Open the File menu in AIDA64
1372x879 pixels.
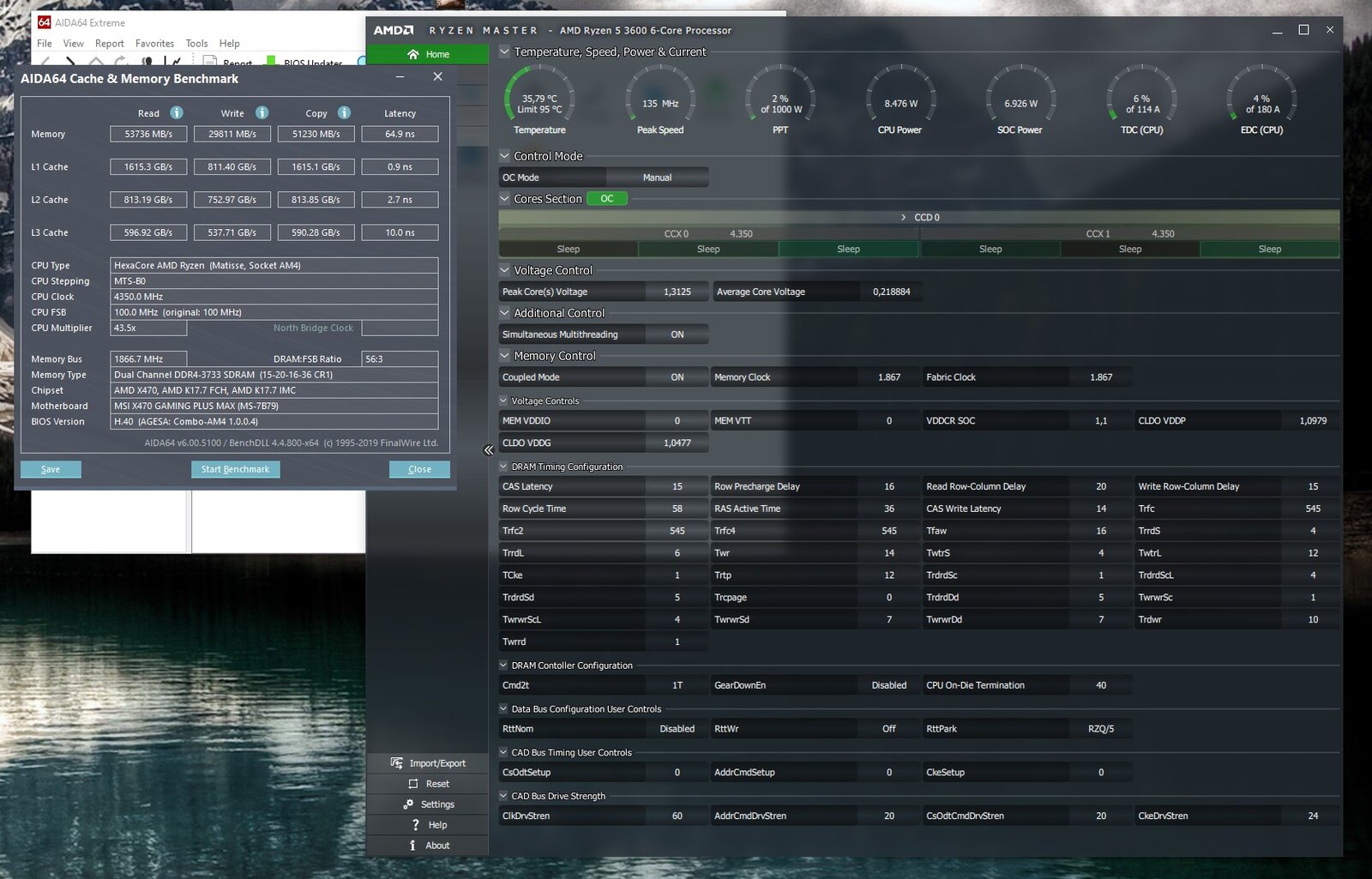[45, 44]
